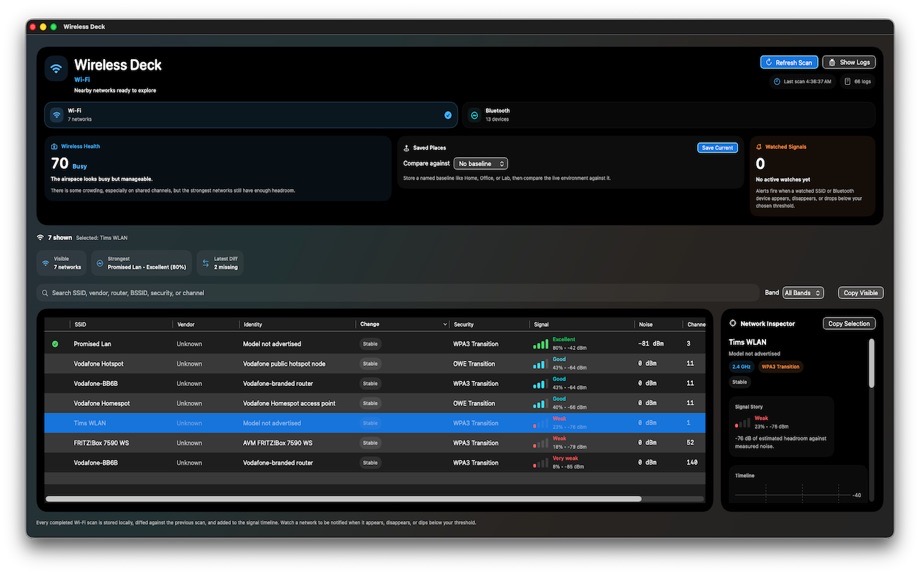920x575 pixels.
Task: Click the magnifier icon in the search field
Action: coord(45,293)
